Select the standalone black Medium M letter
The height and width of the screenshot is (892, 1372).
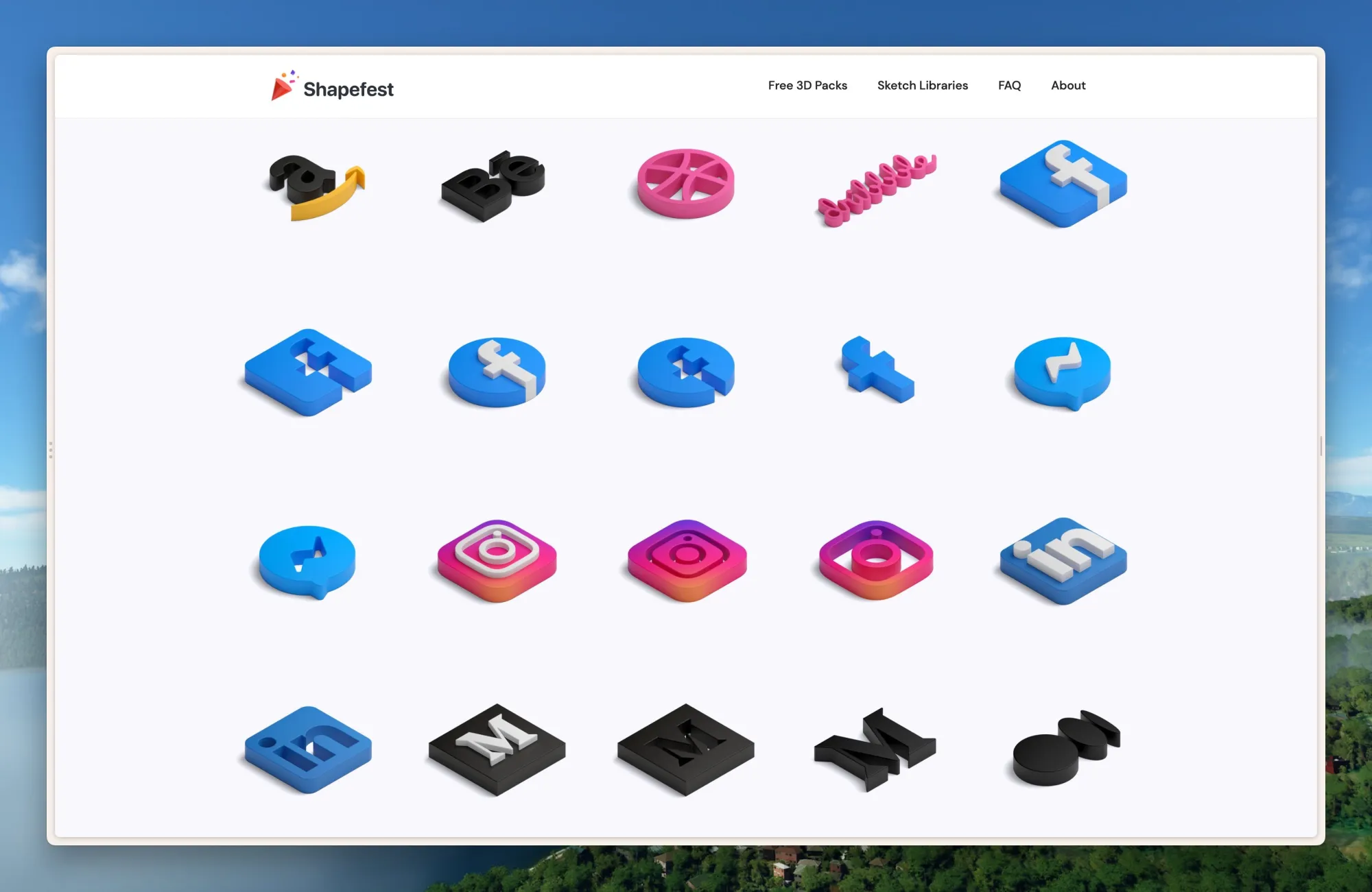875,749
